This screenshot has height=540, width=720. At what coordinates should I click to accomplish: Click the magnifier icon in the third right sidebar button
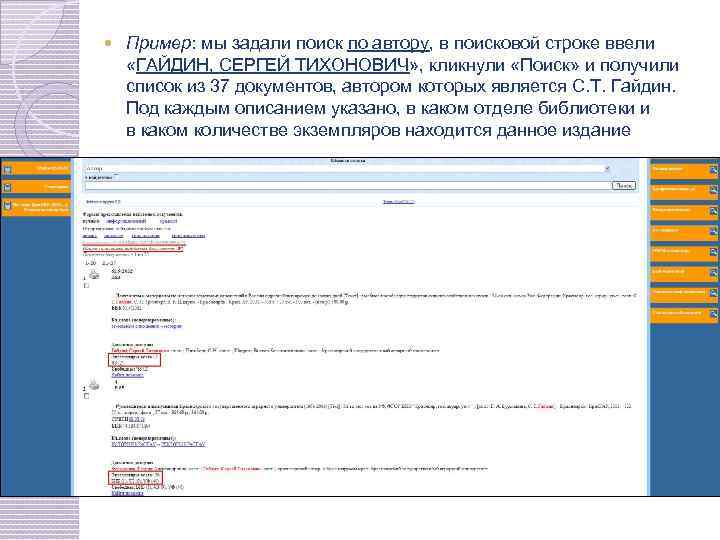click(713, 211)
